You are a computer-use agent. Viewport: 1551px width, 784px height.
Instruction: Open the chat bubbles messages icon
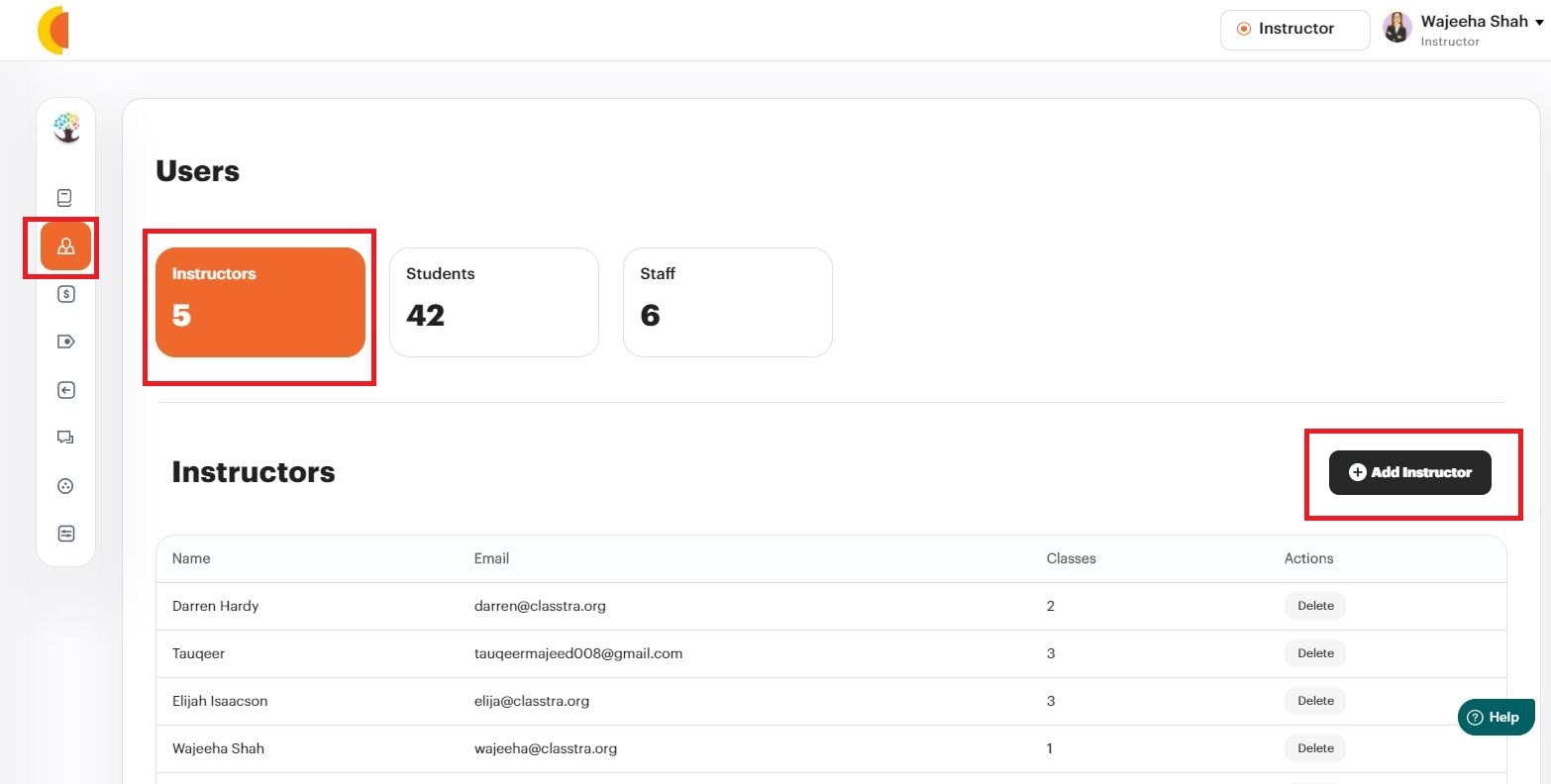point(66,438)
